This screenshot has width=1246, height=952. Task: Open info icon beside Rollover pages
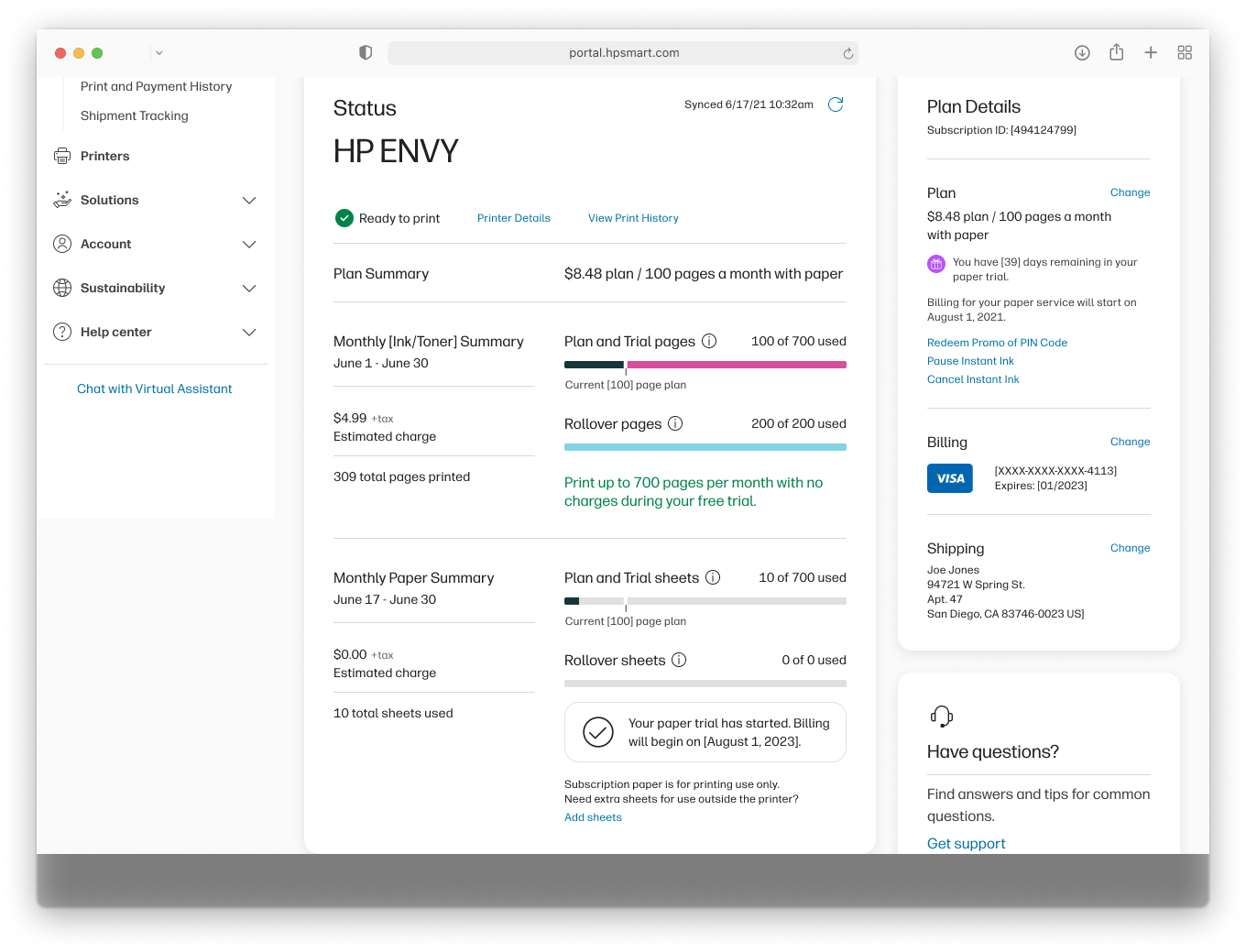pyautogui.click(x=675, y=423)
